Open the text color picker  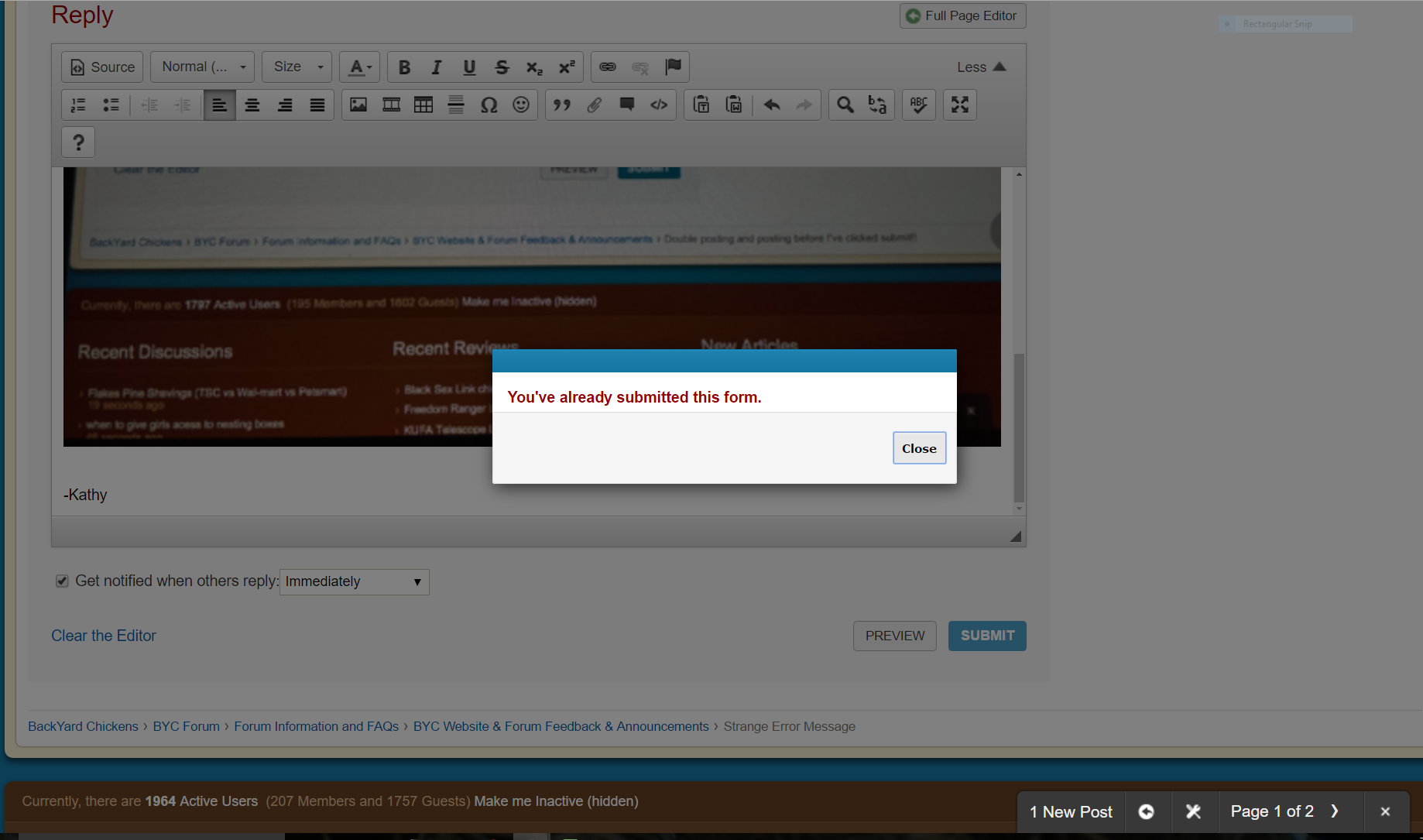tap(360, 67)
